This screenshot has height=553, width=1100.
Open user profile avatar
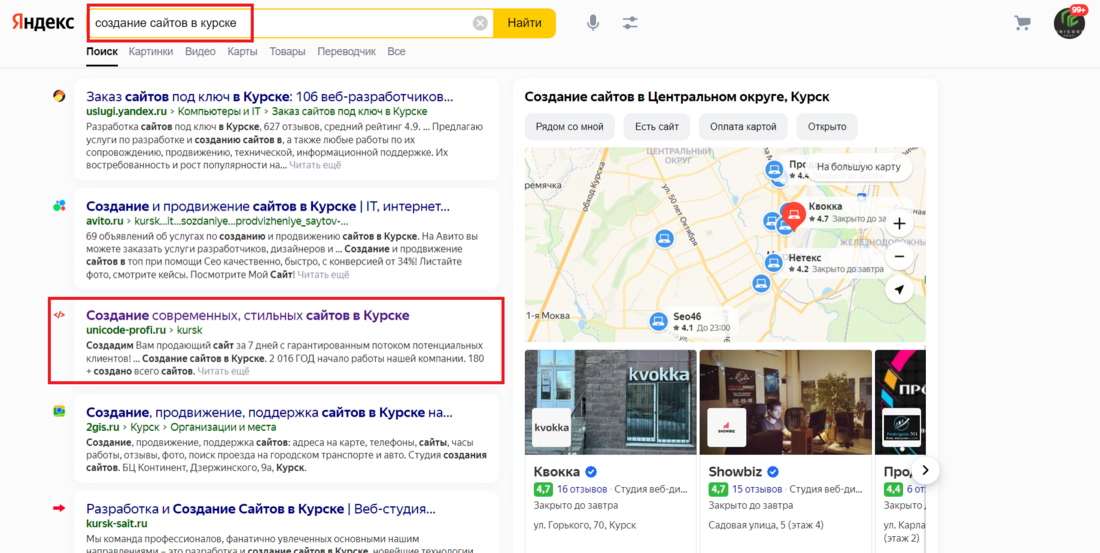1069,22
